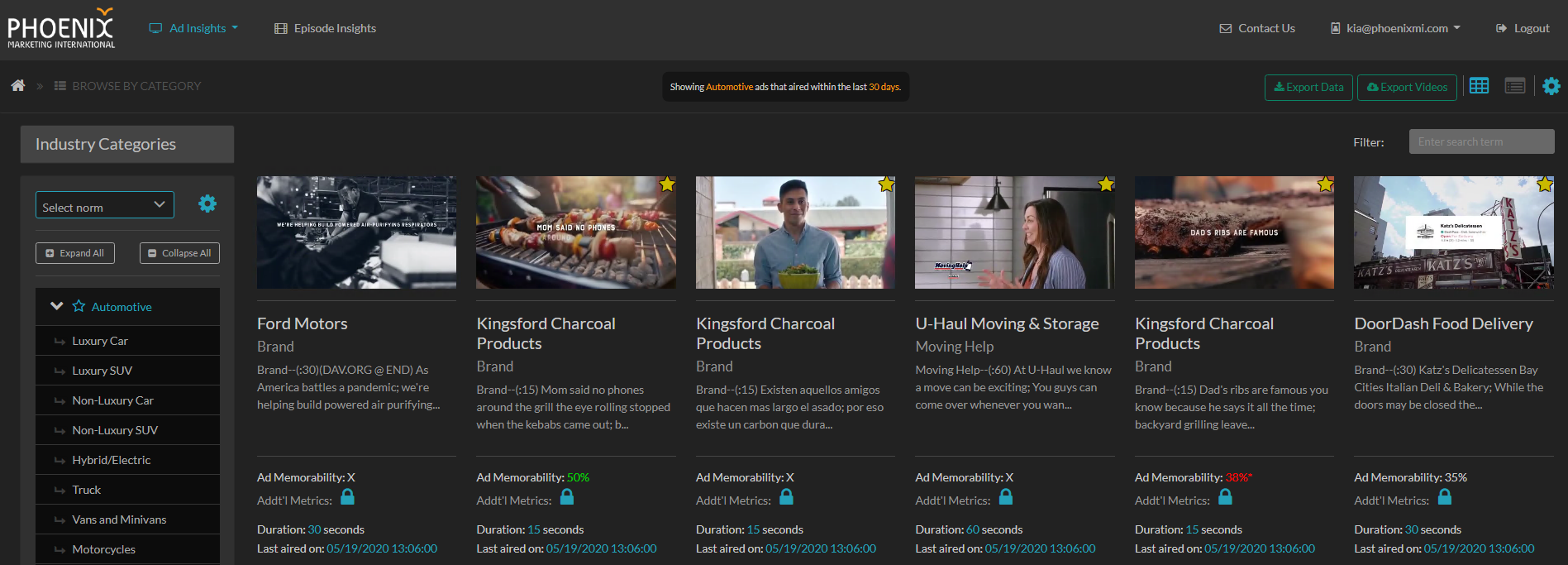Click the Export Videos button
Image resolution: width=1568 pixels, height=565 pixels.
[1407, 87]
